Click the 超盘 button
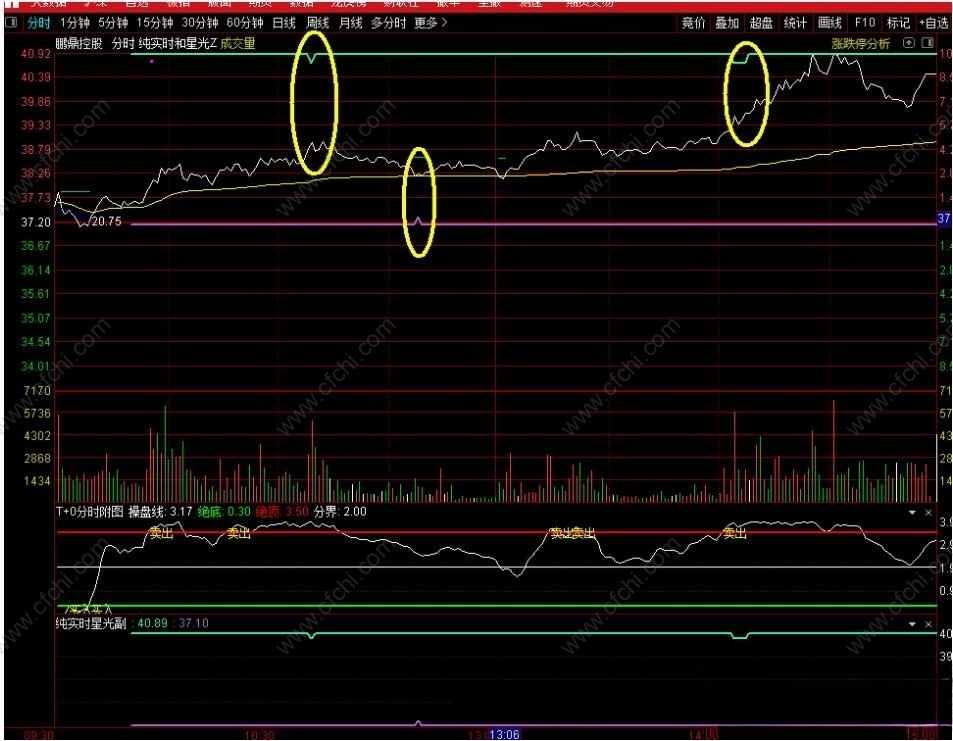This screenshot has height=741, width=953. coord(761,23)
